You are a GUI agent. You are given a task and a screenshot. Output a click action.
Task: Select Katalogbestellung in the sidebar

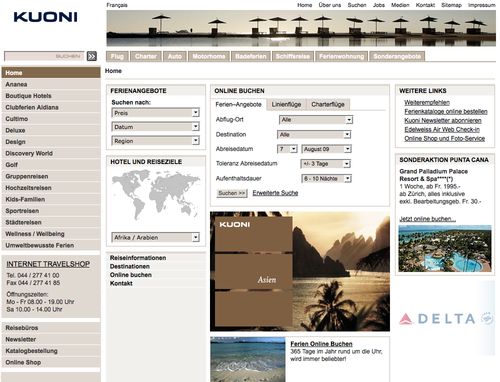(x=51, y=351)
